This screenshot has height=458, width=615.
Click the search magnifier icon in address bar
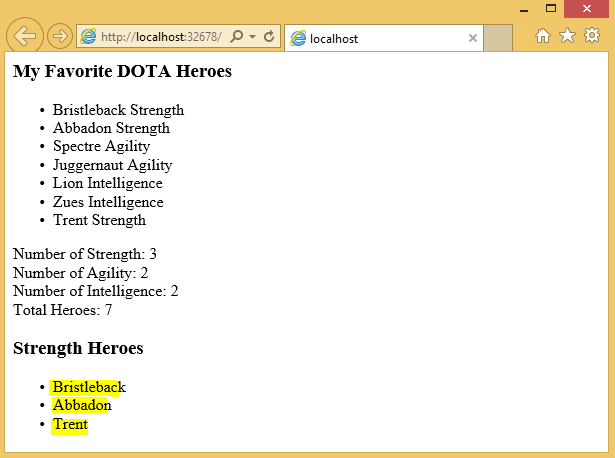tap(237, 36)
